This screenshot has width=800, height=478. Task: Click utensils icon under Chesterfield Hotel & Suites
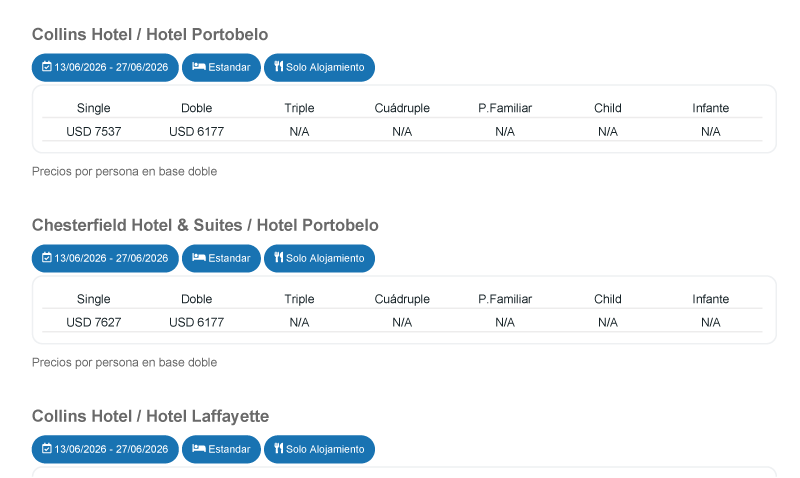pyautogui.click(x=280, y=258)
